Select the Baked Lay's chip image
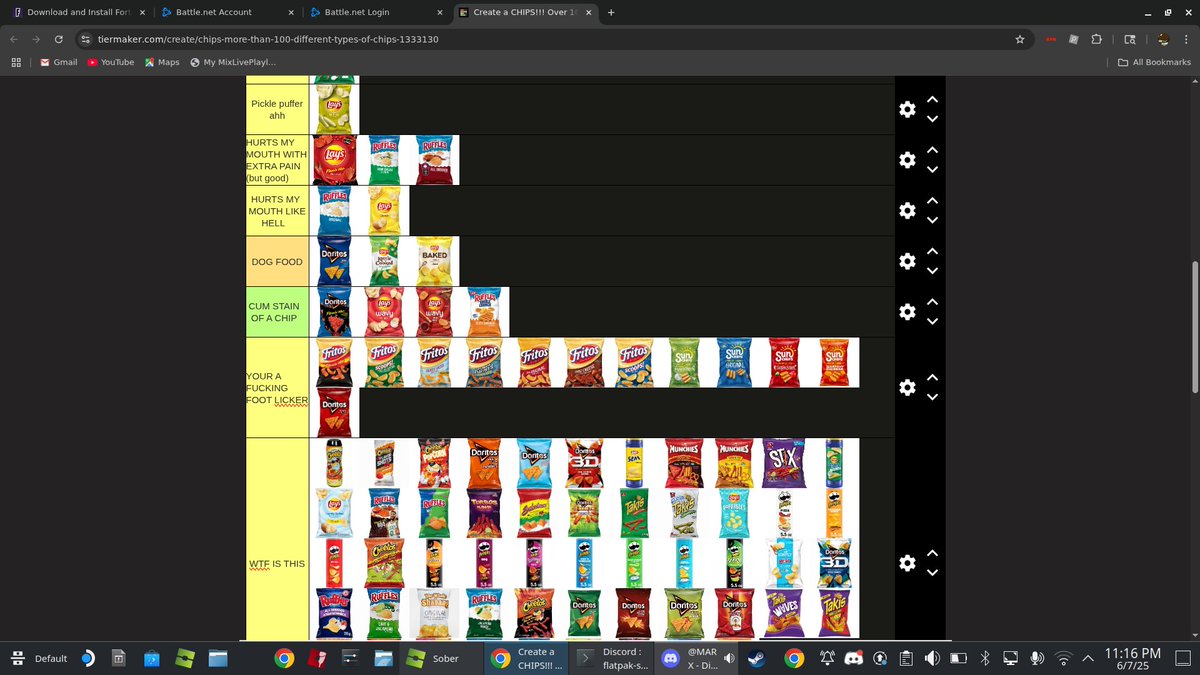Viewport: 1200px width, 675px height. tap(434, 261)
